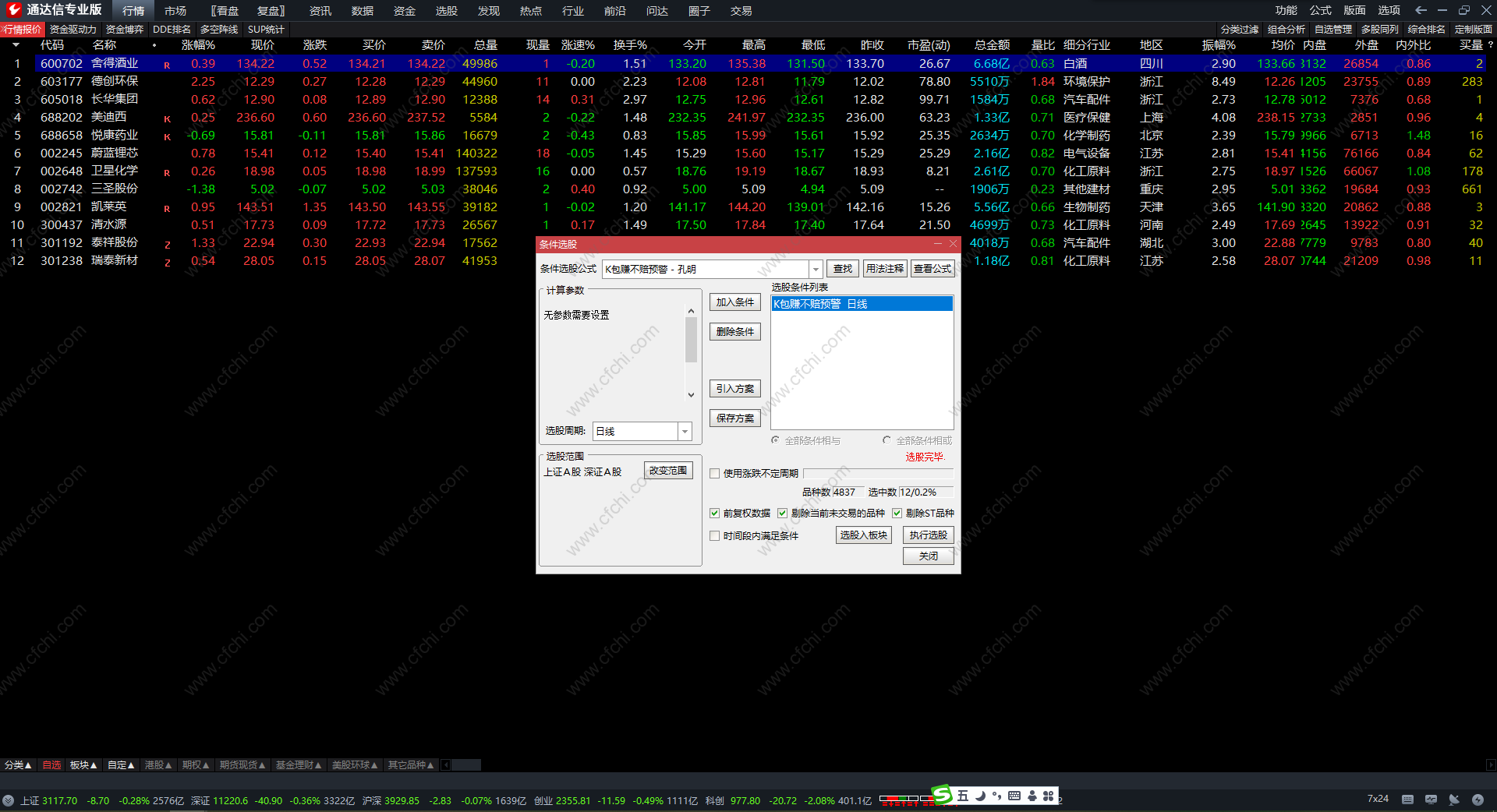
Task: Click the round expand arrow in status bar
Action: click(x=8, y=800)
